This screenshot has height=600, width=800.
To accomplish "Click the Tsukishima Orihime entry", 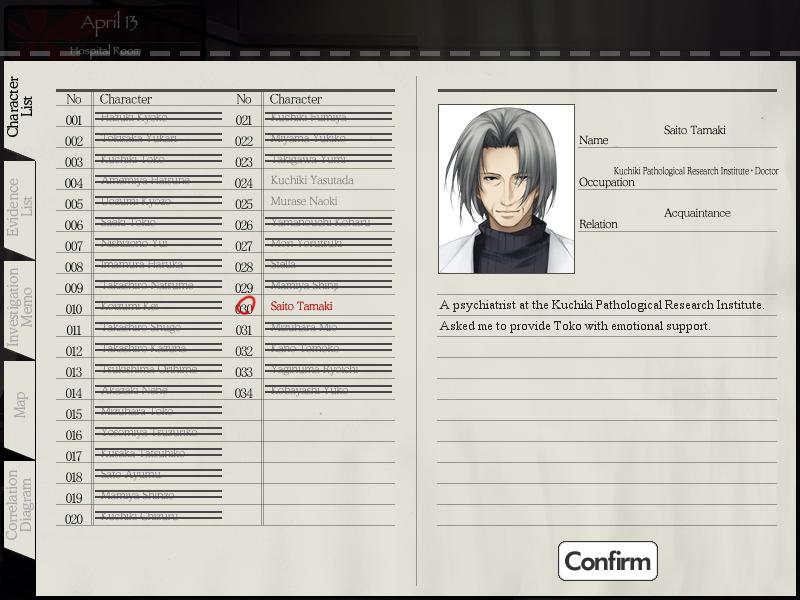I will coord(158,368).
